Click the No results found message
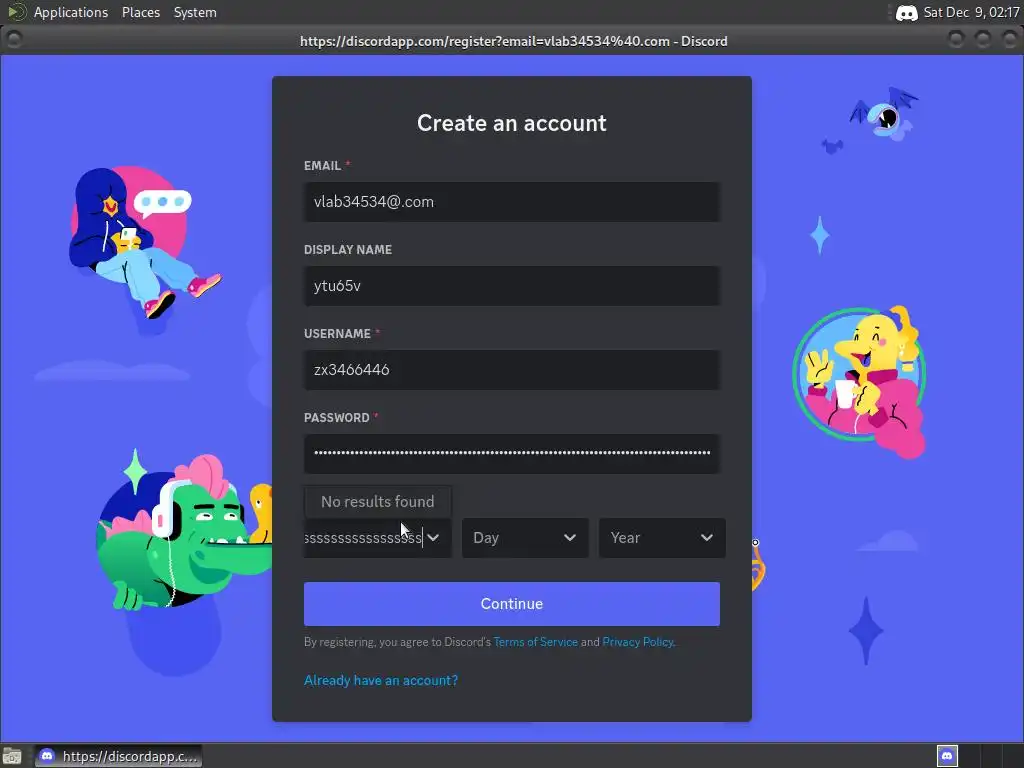The image size is (1024, 768). click(x=377, y=502)
